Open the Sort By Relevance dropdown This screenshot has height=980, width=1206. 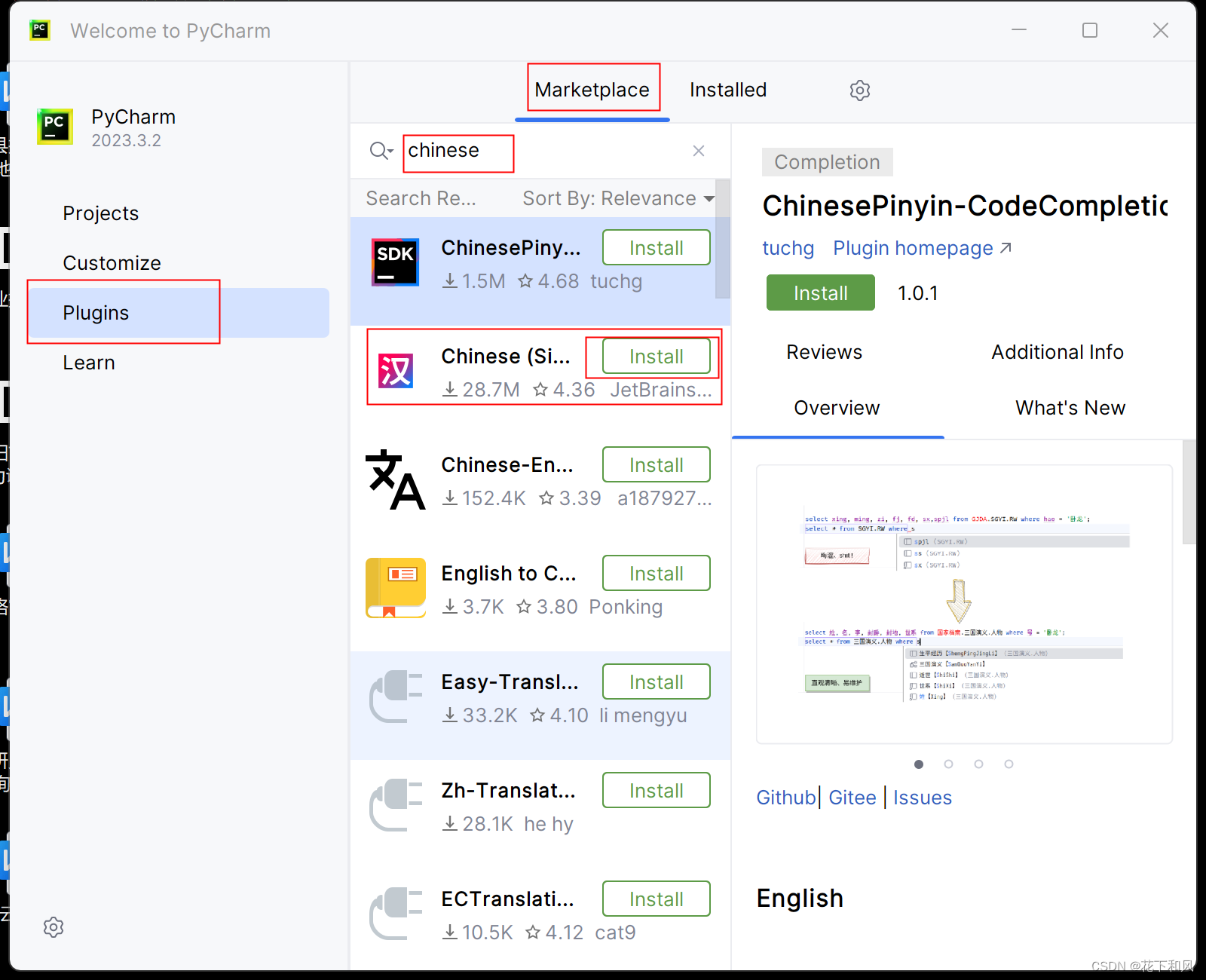pos(618,198)
